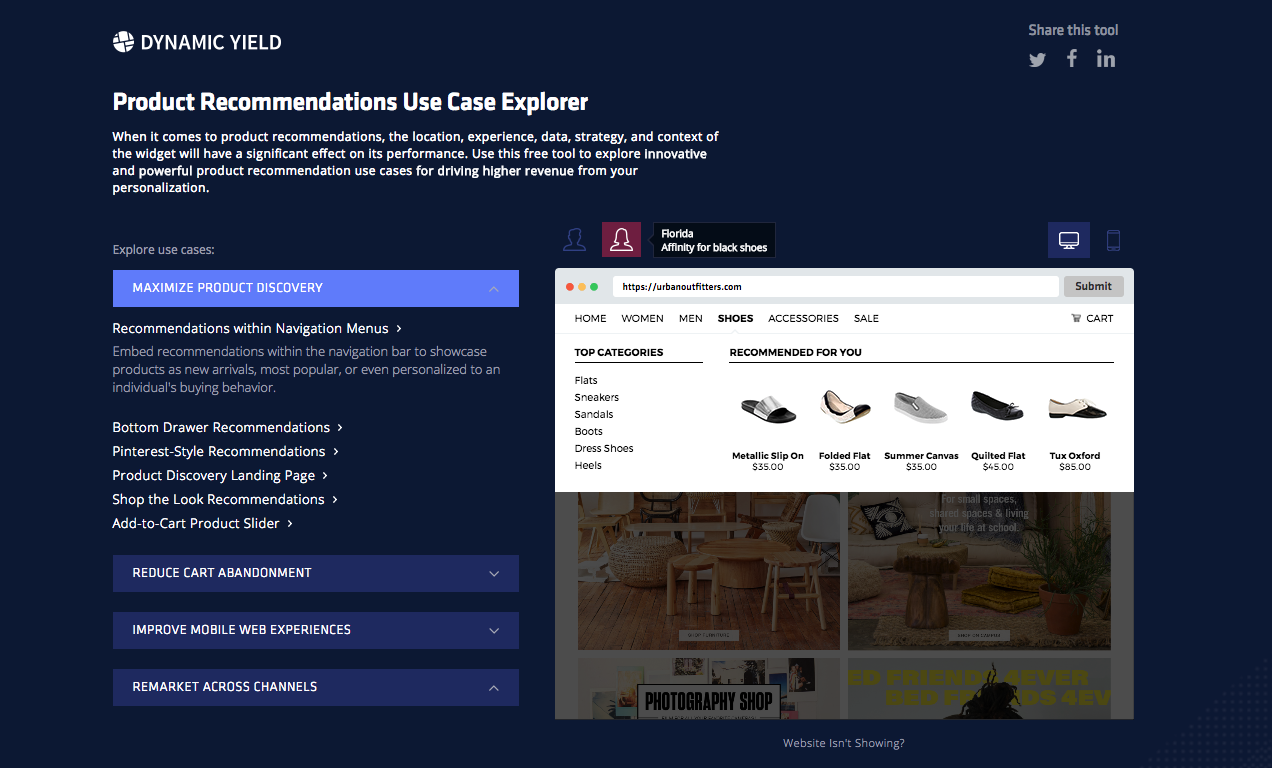Expand Improve Mobile Web Experiences section

315,630
